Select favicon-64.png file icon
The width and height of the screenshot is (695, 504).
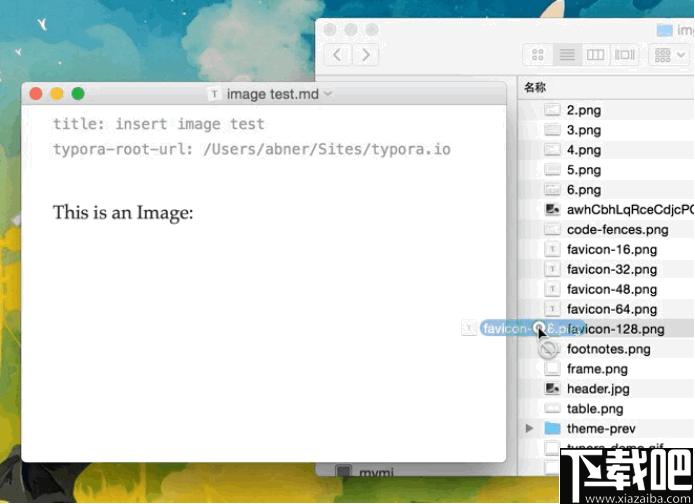pyautogui.click(x=552, y=309)
